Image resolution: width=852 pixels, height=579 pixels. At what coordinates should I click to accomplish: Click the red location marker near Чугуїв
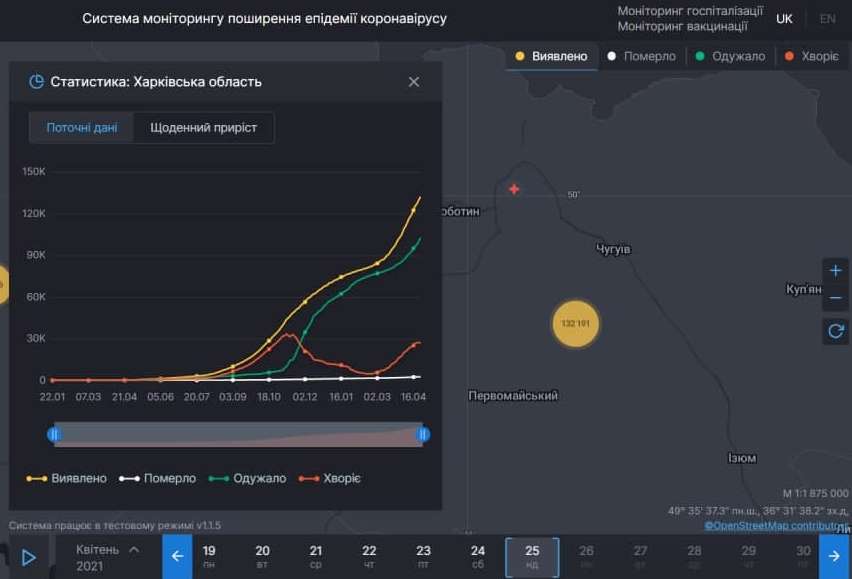[514, 187]
